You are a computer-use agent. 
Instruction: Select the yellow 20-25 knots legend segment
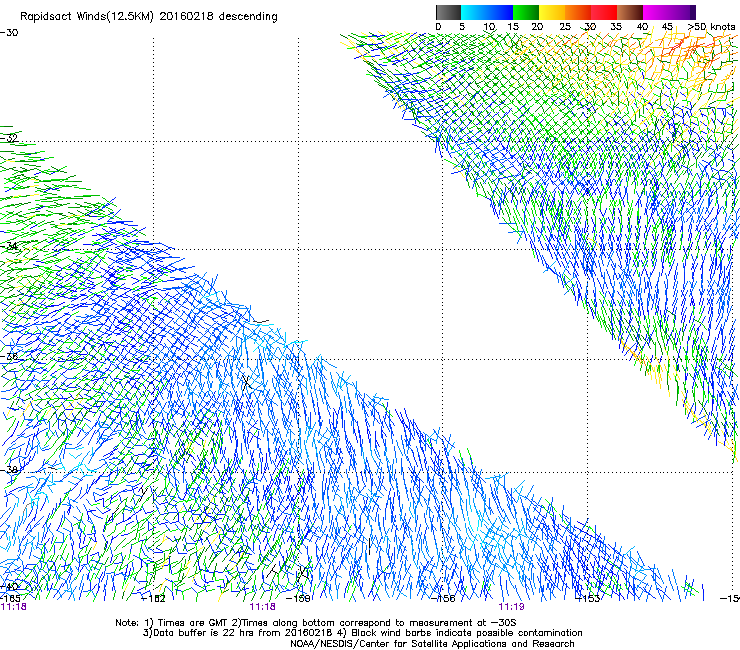coord(552,12)
